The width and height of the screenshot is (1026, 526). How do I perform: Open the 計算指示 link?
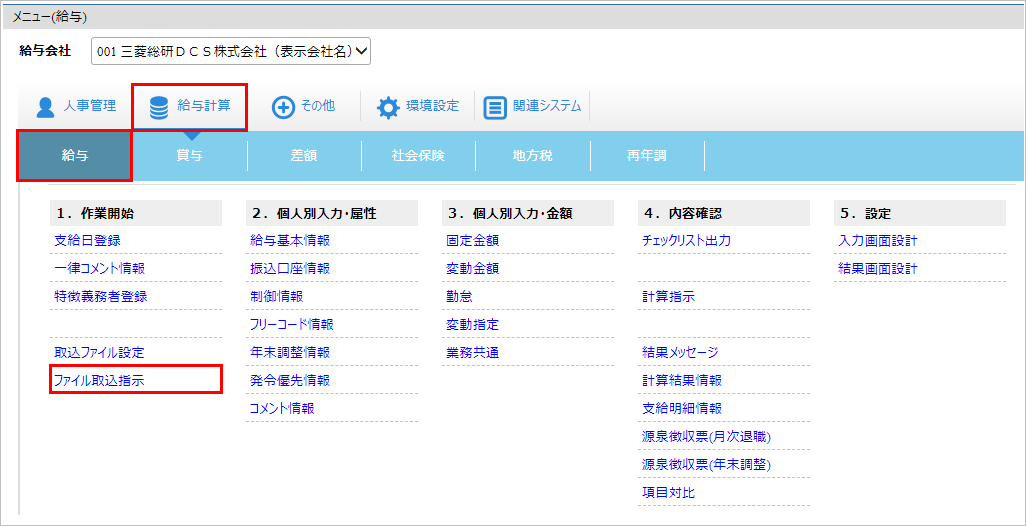pyautogui.click(x=669, y=296)
